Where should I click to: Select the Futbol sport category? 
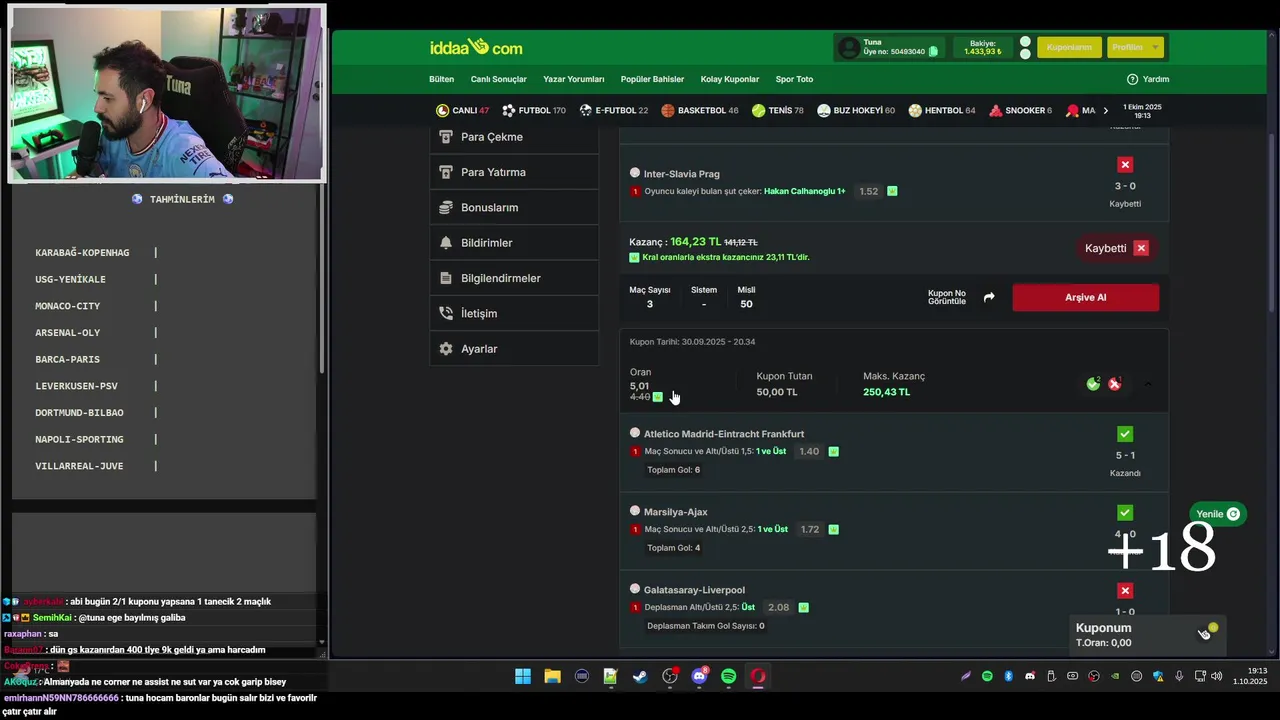534,110
